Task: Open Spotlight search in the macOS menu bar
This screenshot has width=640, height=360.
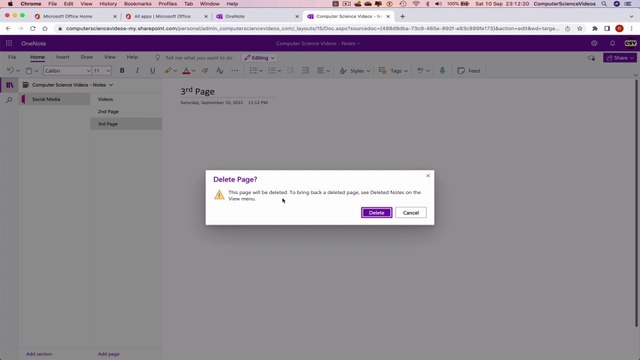Action: (604, 4)
